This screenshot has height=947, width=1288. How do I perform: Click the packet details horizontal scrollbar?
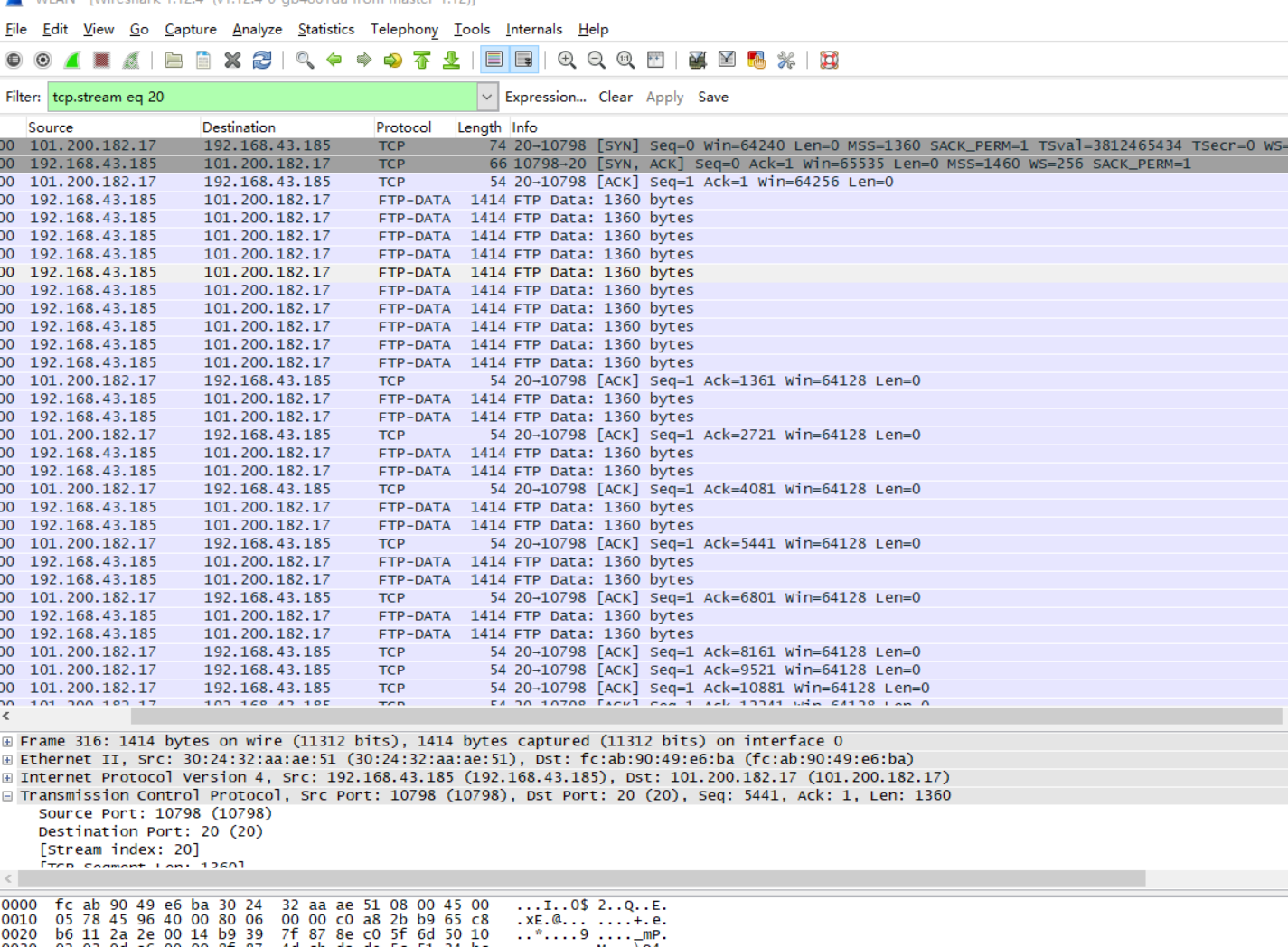point(581,879)
